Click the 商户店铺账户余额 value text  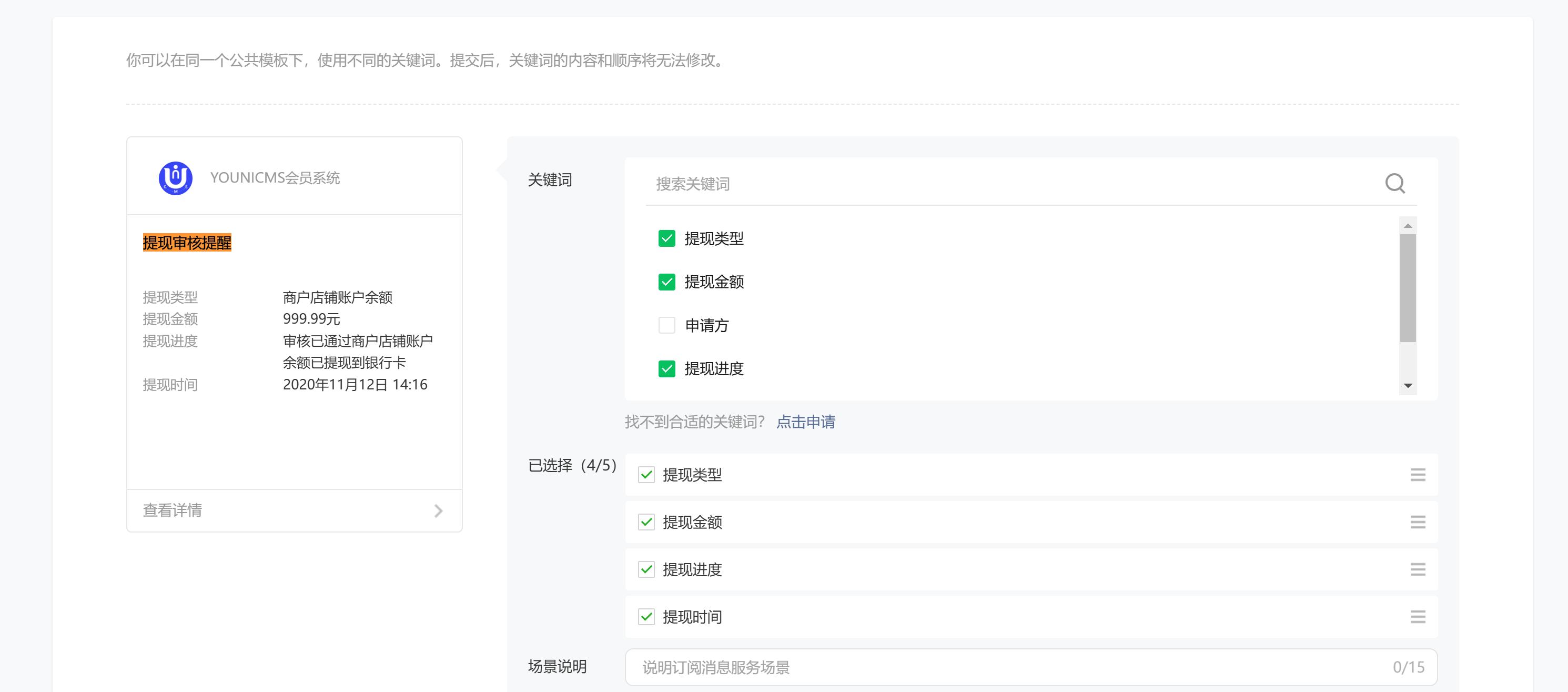[x=337, y=297]
